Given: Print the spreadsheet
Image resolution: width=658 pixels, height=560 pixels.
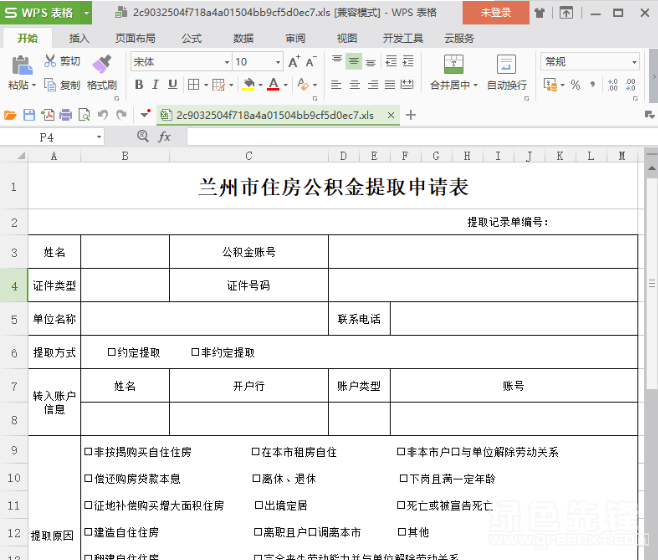Looking at the screenshot, I should click(x=65, y=115).
